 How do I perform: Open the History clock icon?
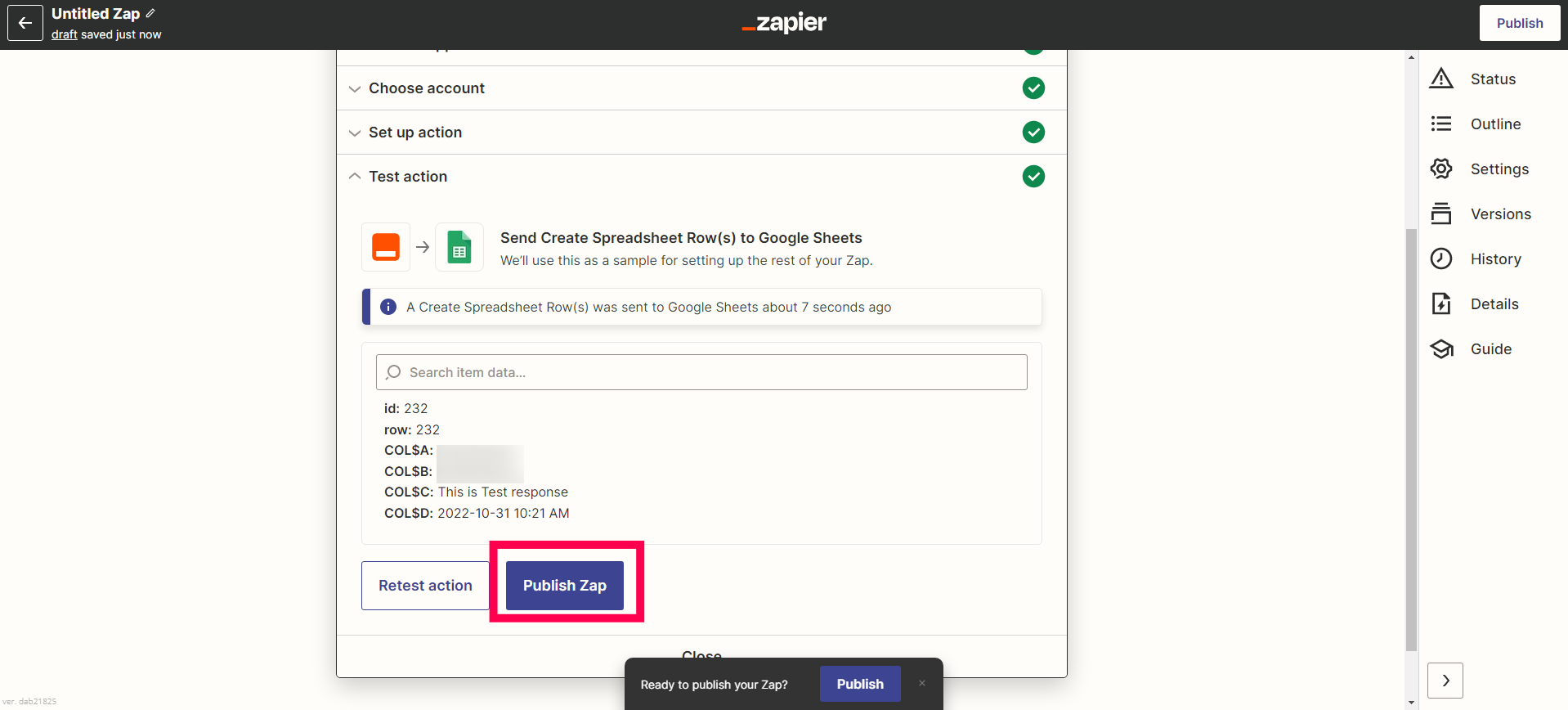tap(1441, 258)
